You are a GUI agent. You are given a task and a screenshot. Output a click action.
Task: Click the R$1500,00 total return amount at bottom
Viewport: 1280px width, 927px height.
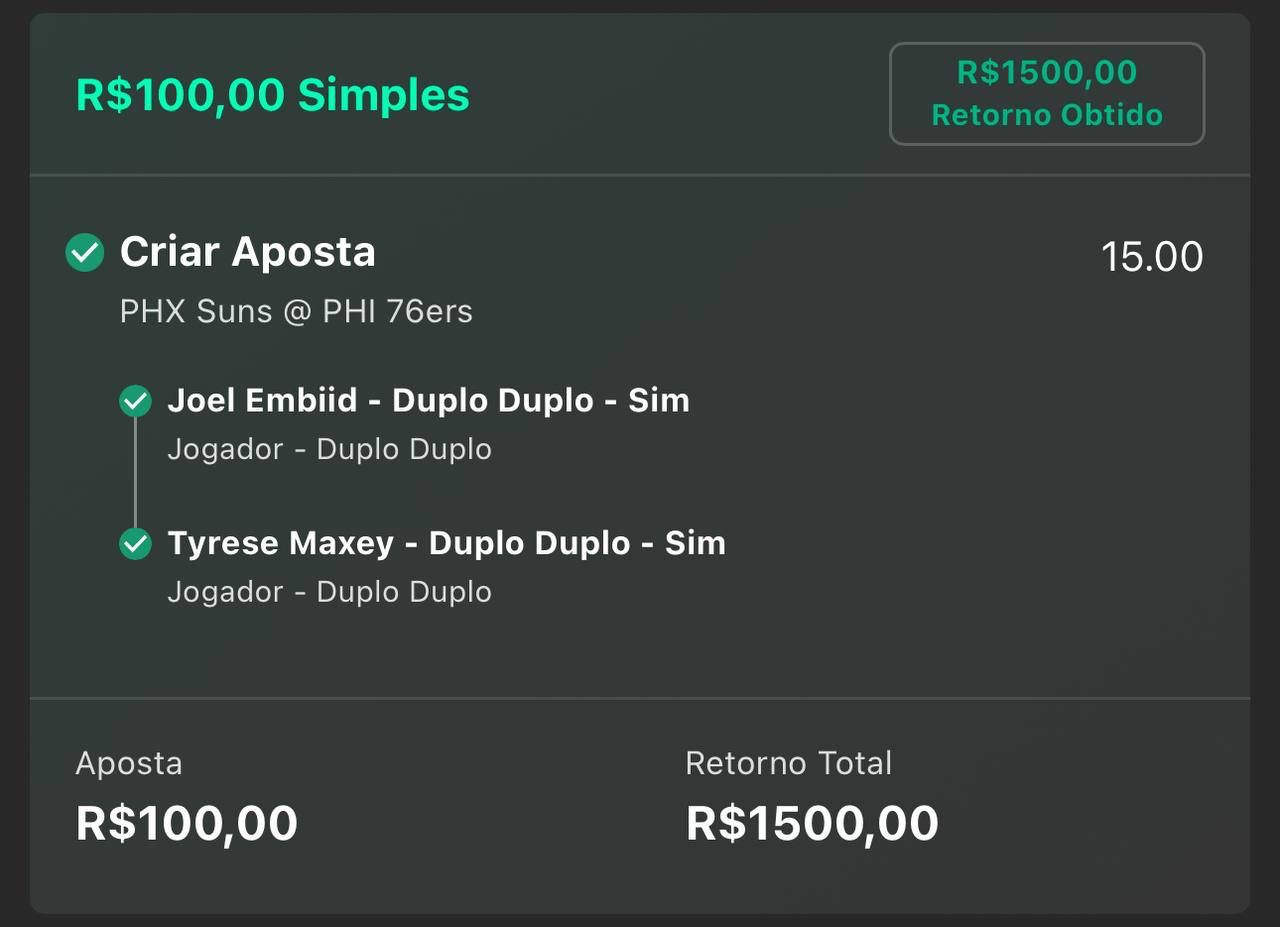click(x=812, y=824)
